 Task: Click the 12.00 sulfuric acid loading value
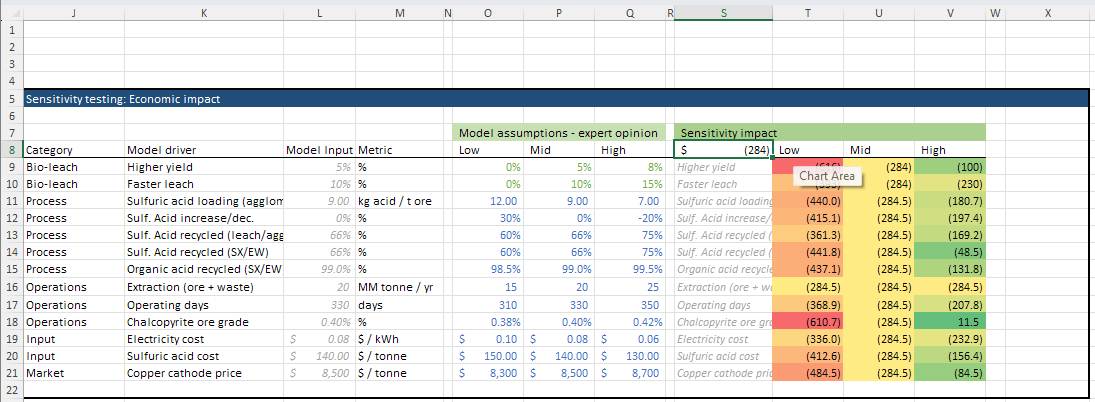487,201
